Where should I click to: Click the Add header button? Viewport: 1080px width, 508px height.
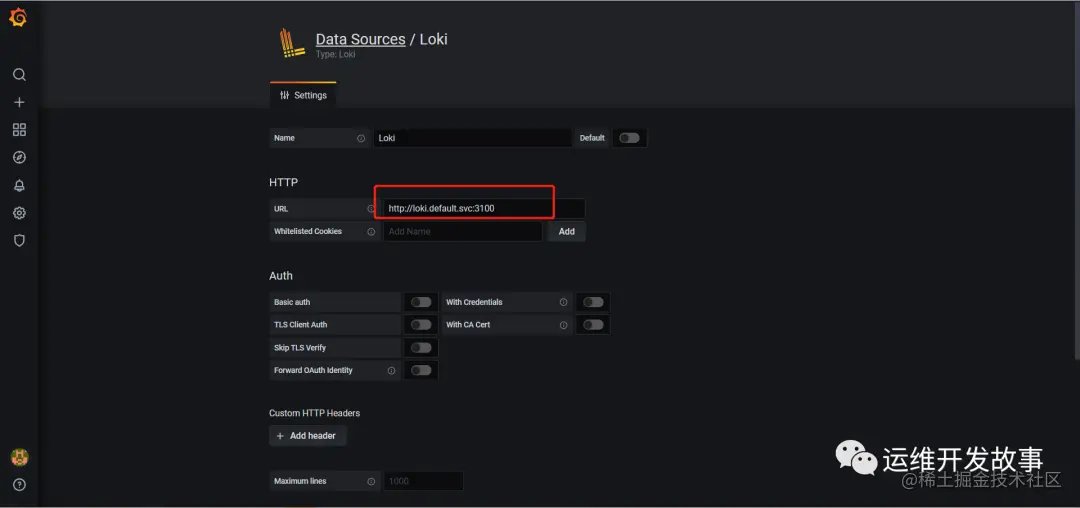307,436
